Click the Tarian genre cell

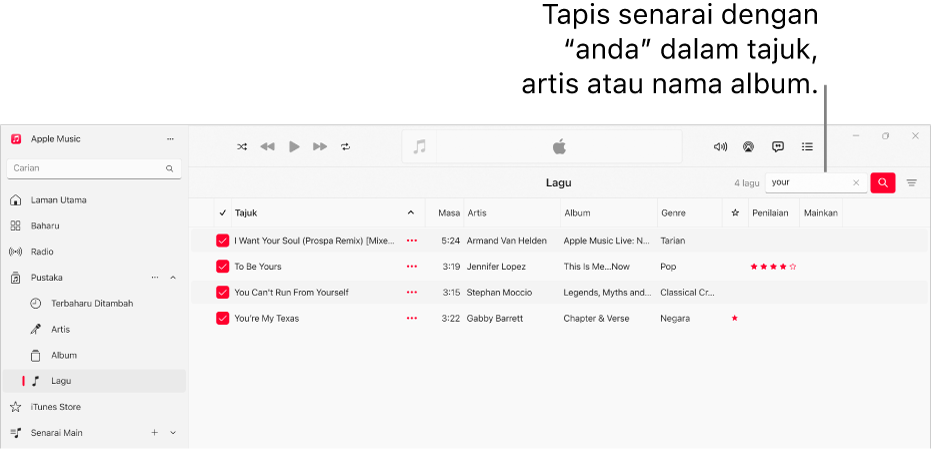[x=673, y=241]
